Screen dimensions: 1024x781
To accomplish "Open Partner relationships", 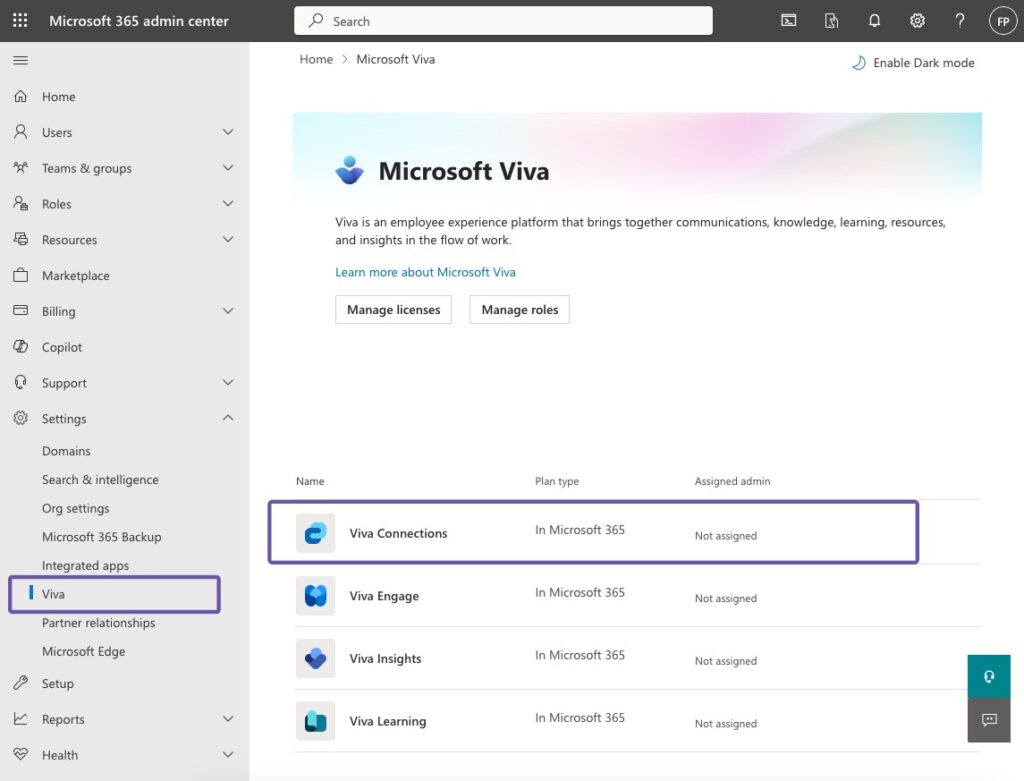I will point(99,622).
